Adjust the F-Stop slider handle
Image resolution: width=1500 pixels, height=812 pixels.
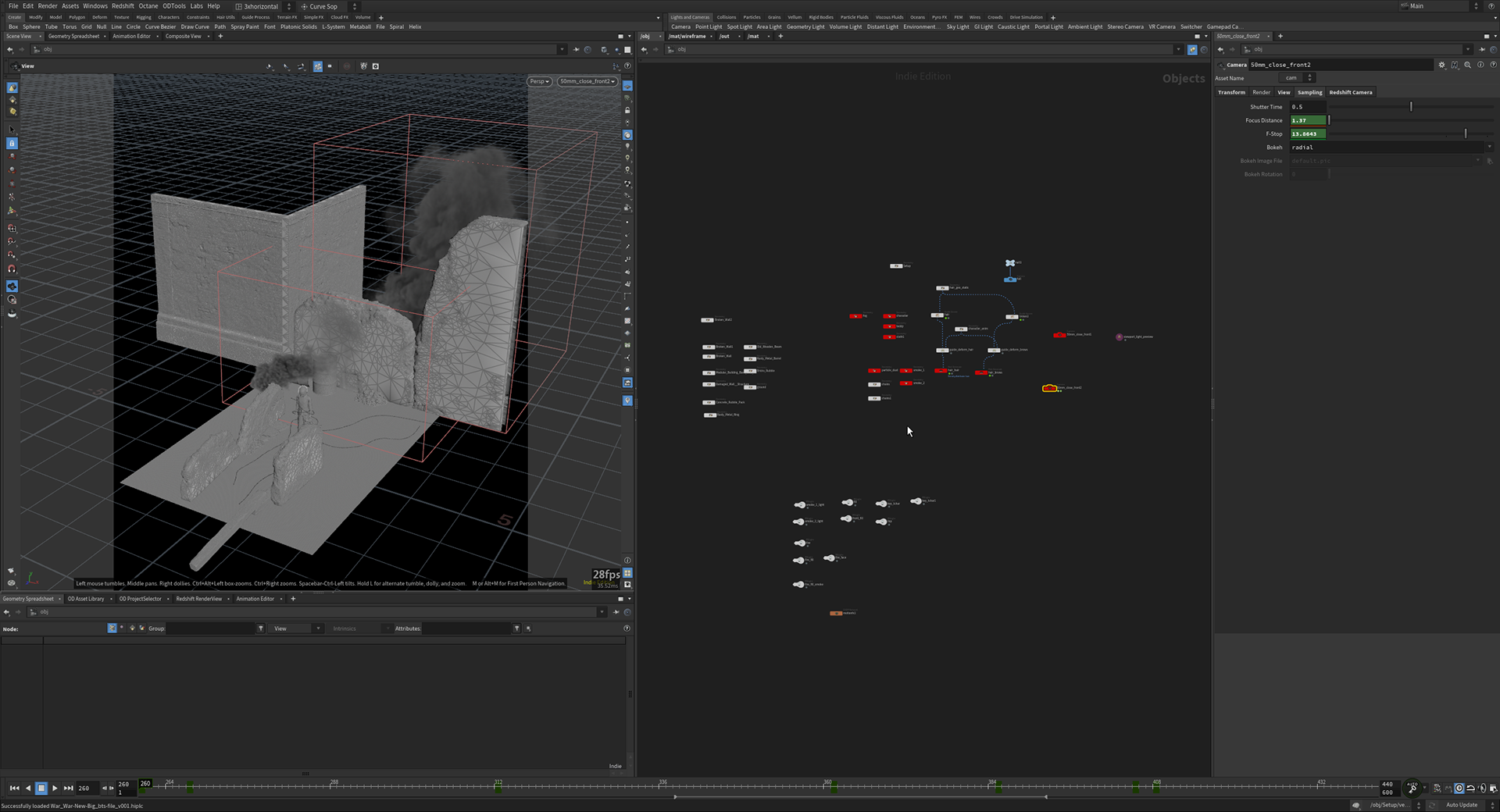(1466, 134)
